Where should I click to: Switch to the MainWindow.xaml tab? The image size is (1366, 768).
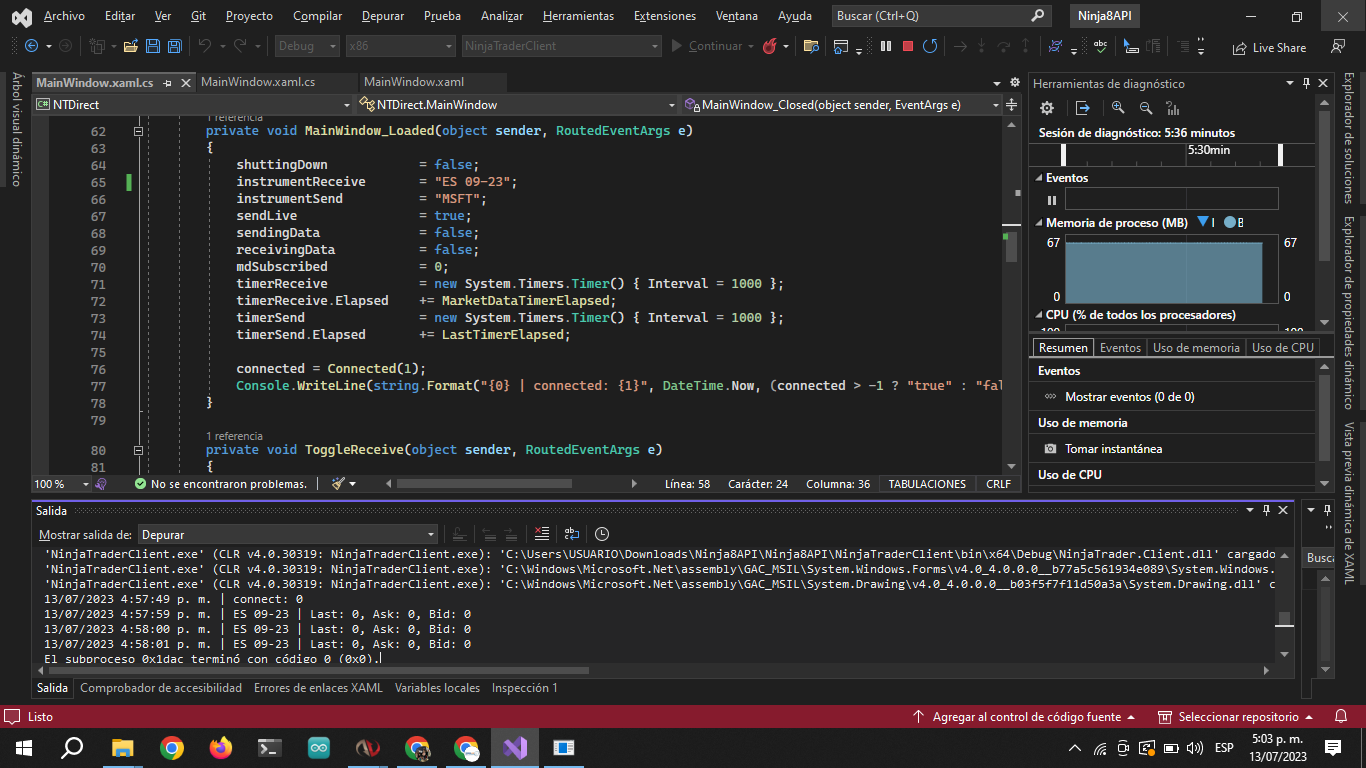point(413,82)
